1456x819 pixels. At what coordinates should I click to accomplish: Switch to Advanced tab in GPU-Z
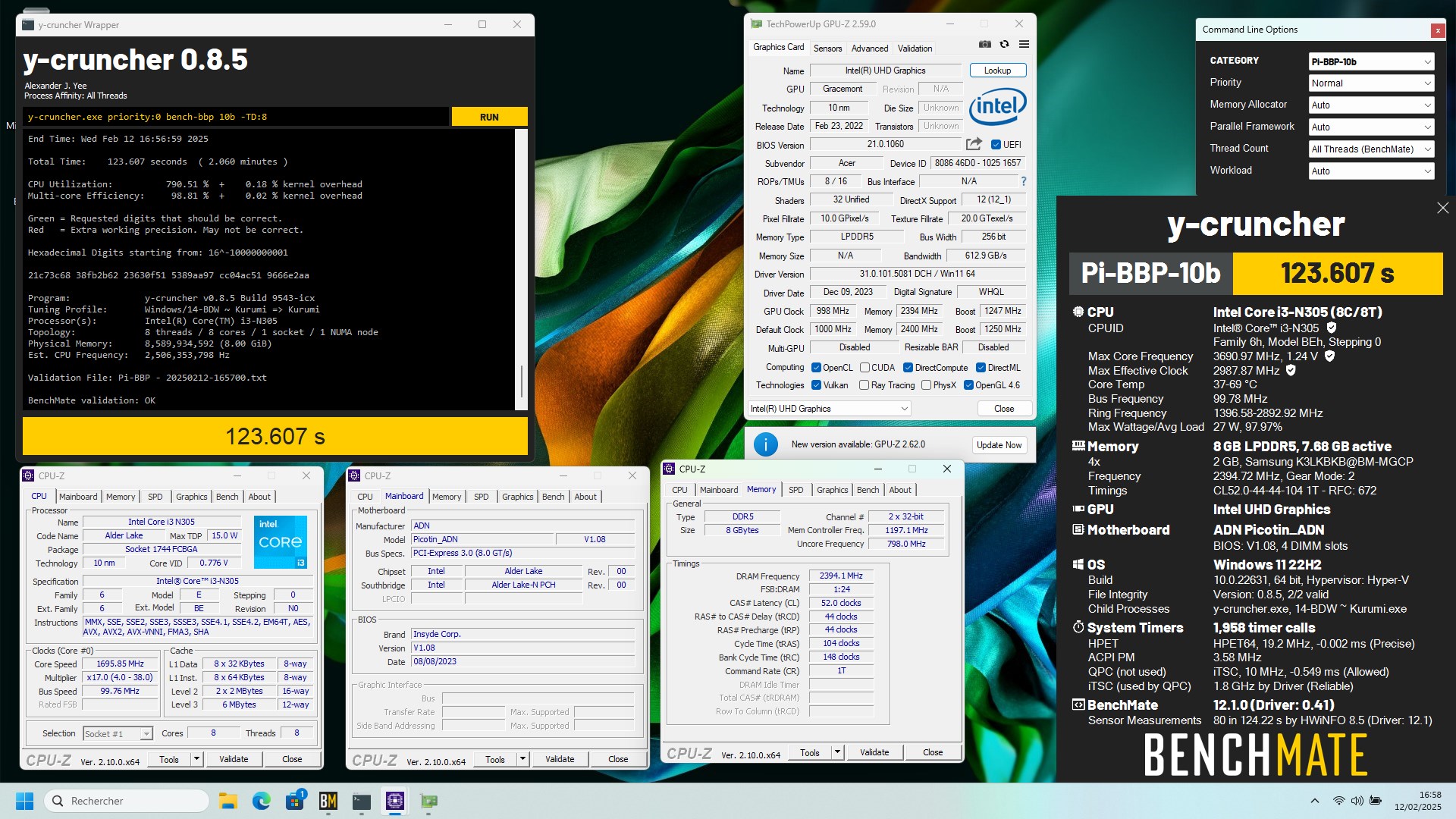click(869, 48)
